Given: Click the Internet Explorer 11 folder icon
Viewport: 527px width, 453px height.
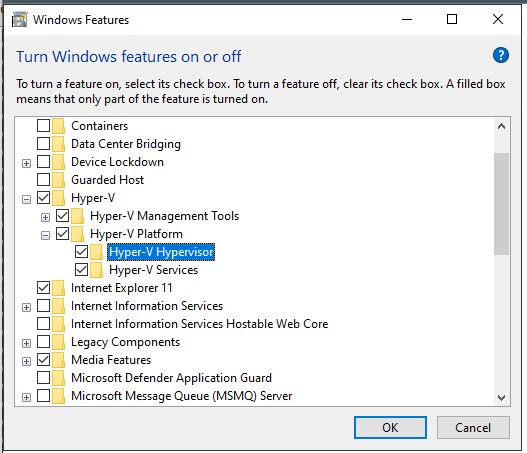Looking at the screenshot, I should [58, 288].
